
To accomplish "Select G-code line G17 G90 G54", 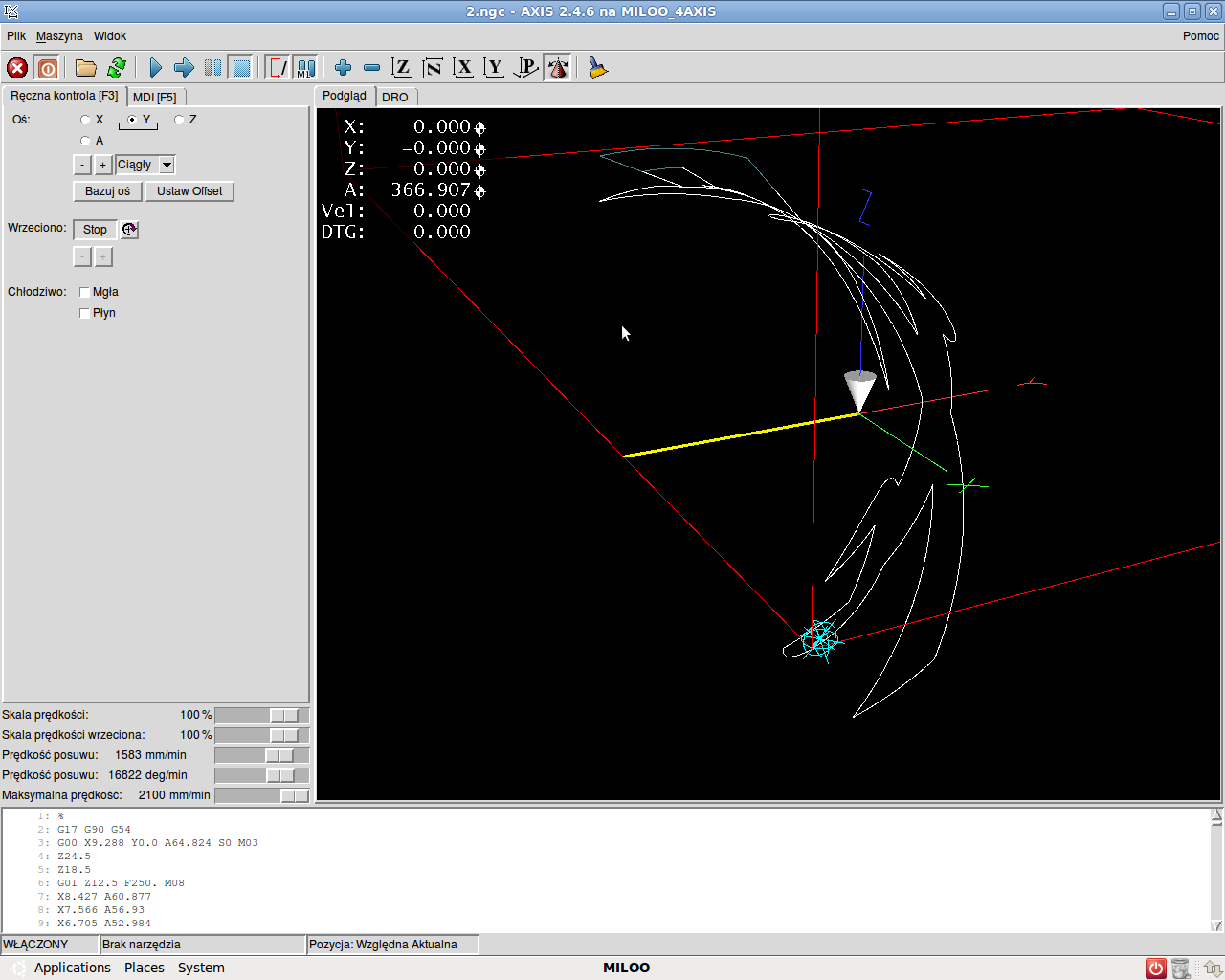I will pos(94,830).
